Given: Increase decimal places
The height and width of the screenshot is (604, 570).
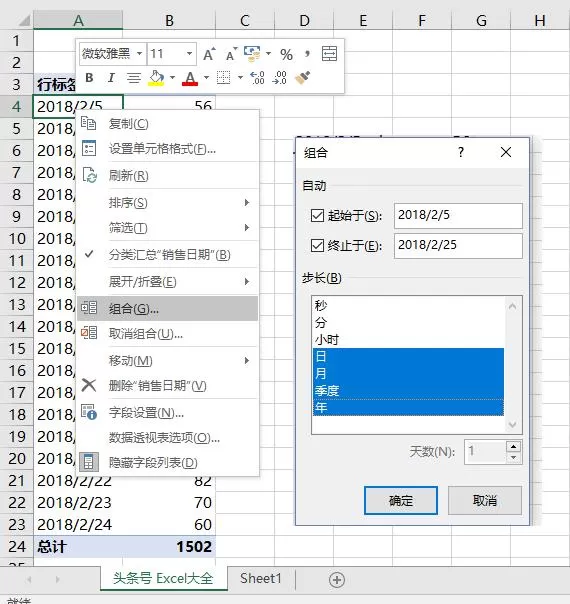Looking at the screenshot, I should [x=257, y=78].
